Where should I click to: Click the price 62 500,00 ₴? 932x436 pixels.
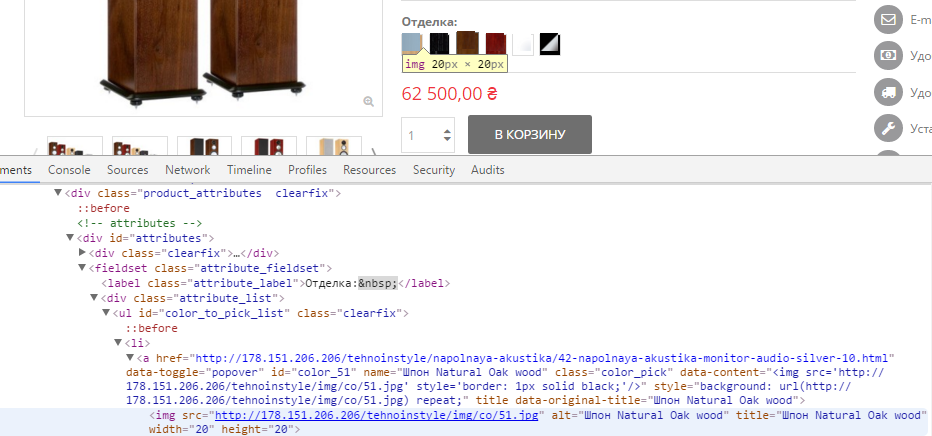pyautogui.click(x=449, y=94)
